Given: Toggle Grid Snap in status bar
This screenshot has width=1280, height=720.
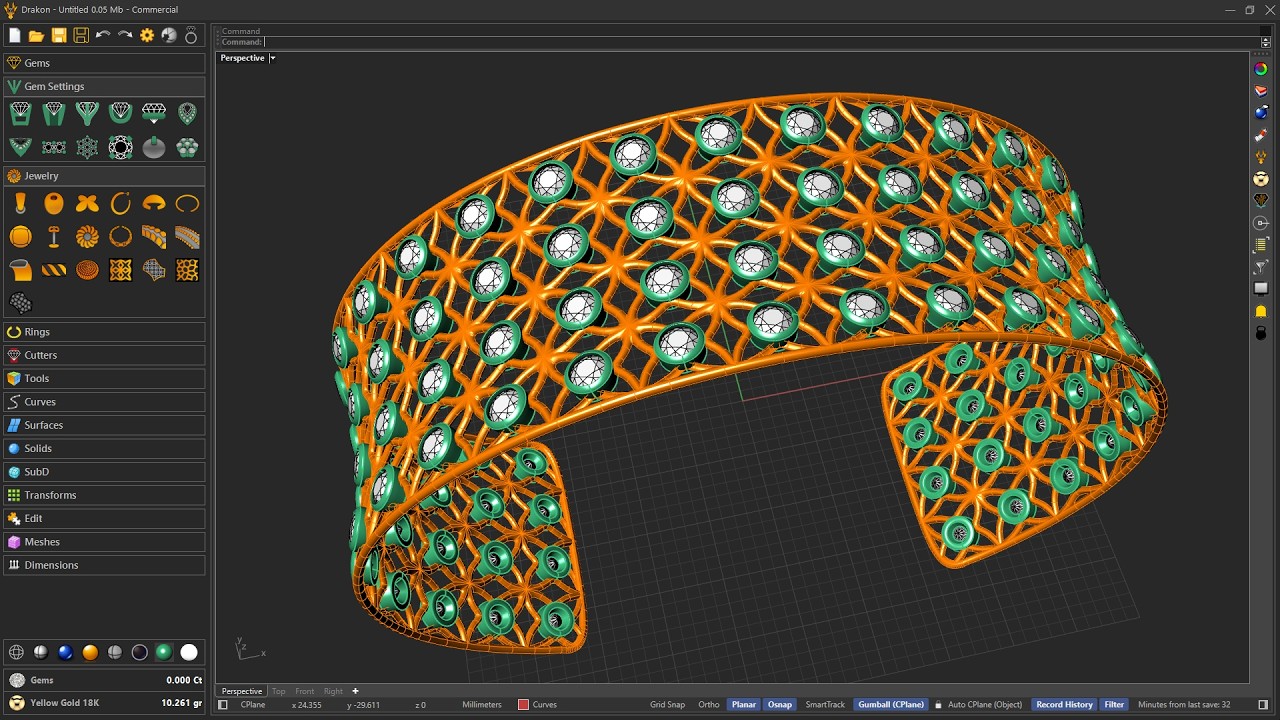Looking at the screenshot, I should point(667,705).
